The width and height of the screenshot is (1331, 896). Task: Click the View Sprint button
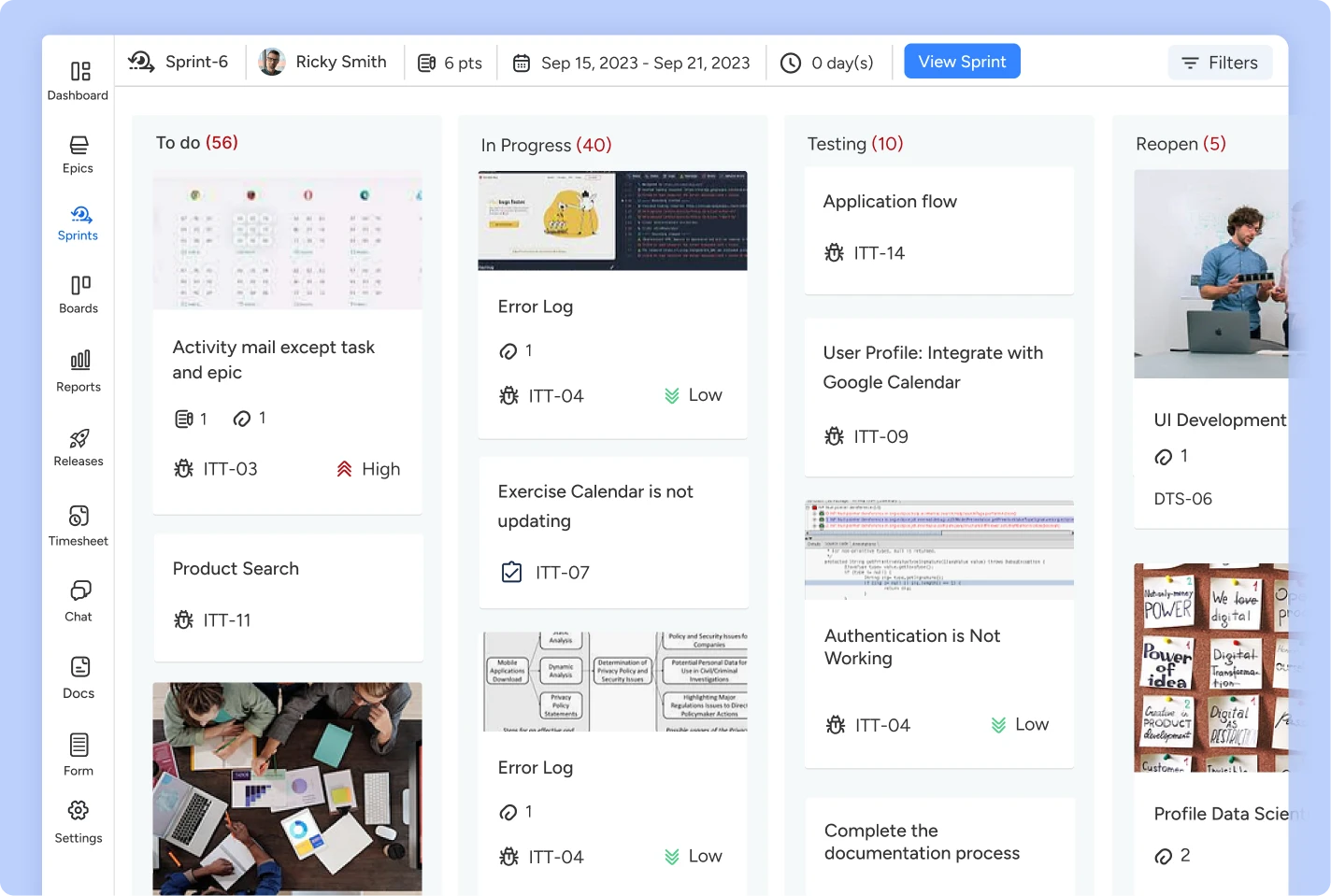pyautogui.click(x=962, y=62)
